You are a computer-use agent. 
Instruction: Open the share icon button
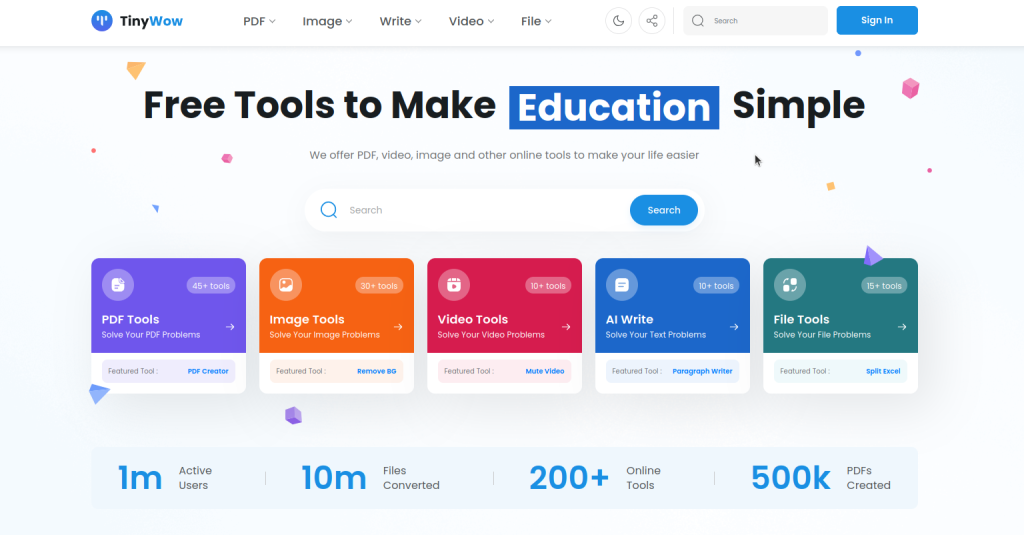pos(652,21)
